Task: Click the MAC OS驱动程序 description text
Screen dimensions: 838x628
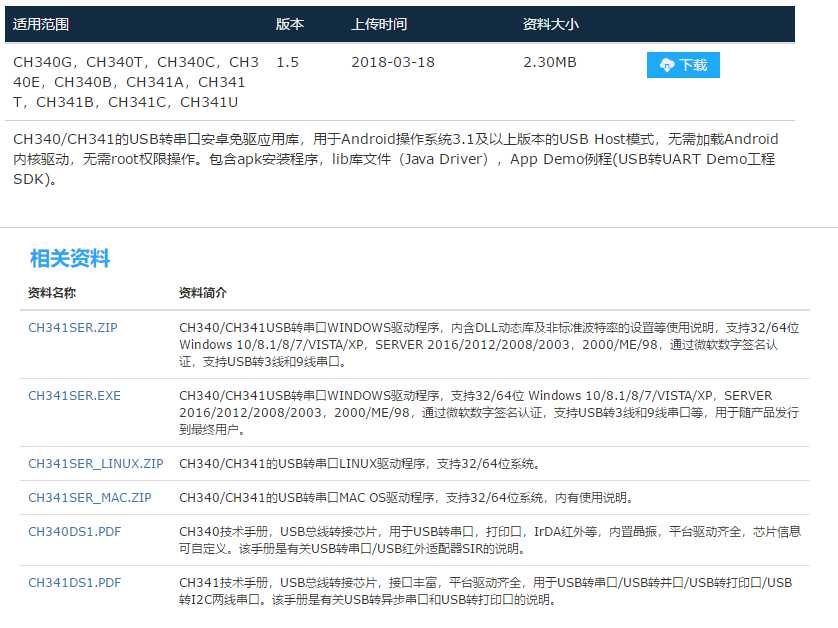Action: [406, 498]
